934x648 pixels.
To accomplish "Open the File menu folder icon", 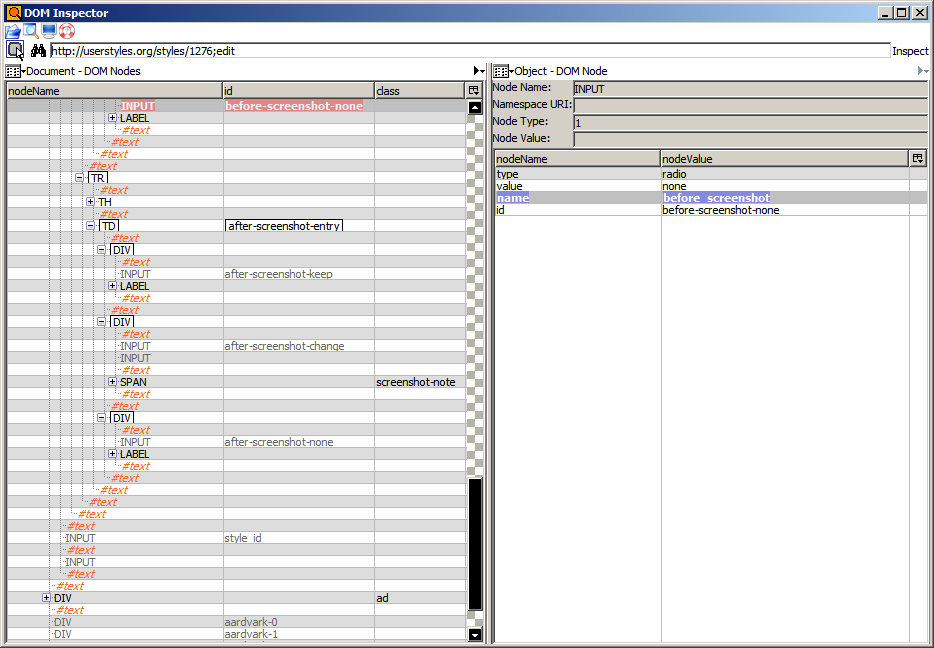I will pos(13,32).
